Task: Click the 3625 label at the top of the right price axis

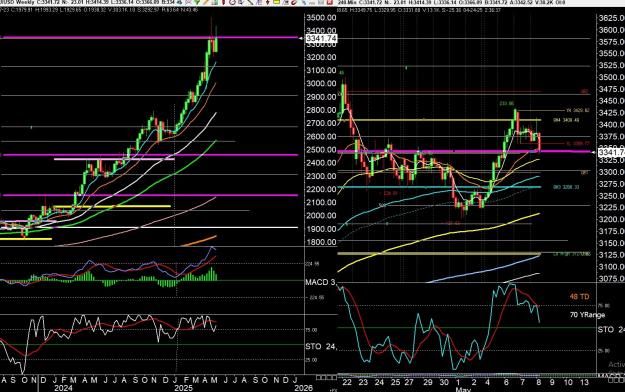Action: 611,18
